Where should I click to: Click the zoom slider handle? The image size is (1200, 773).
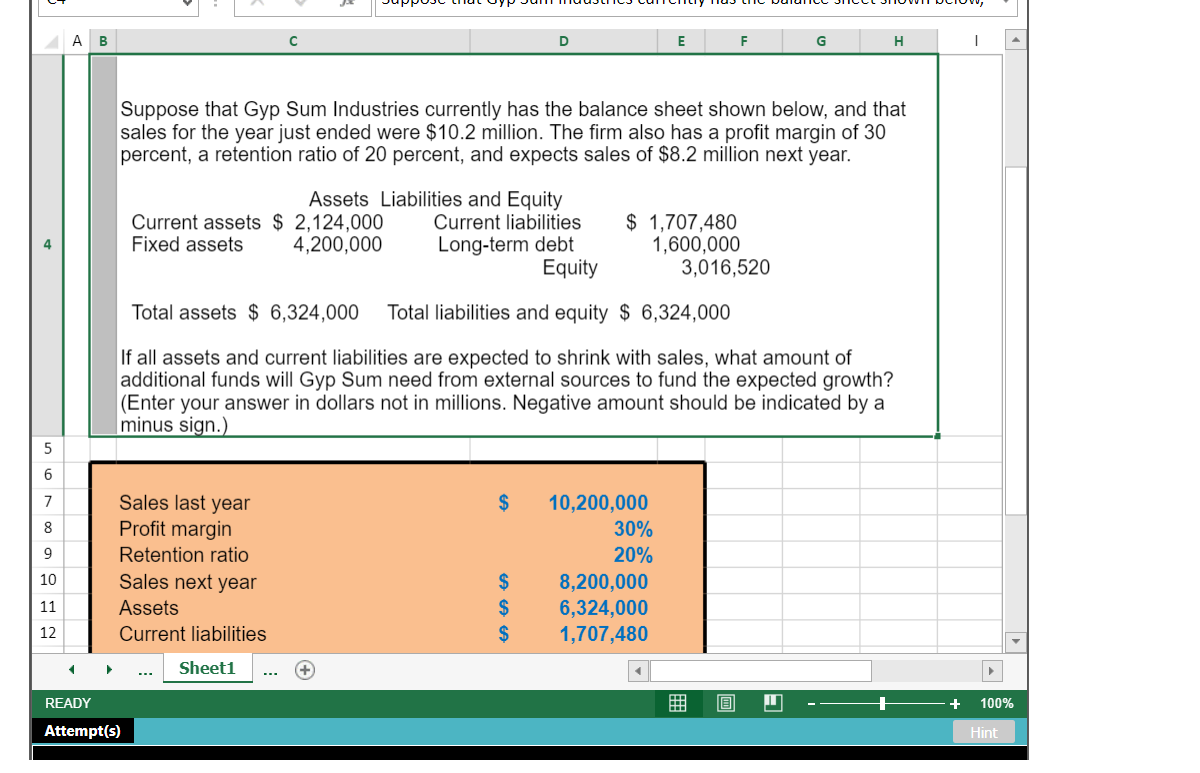click(884, 703)
